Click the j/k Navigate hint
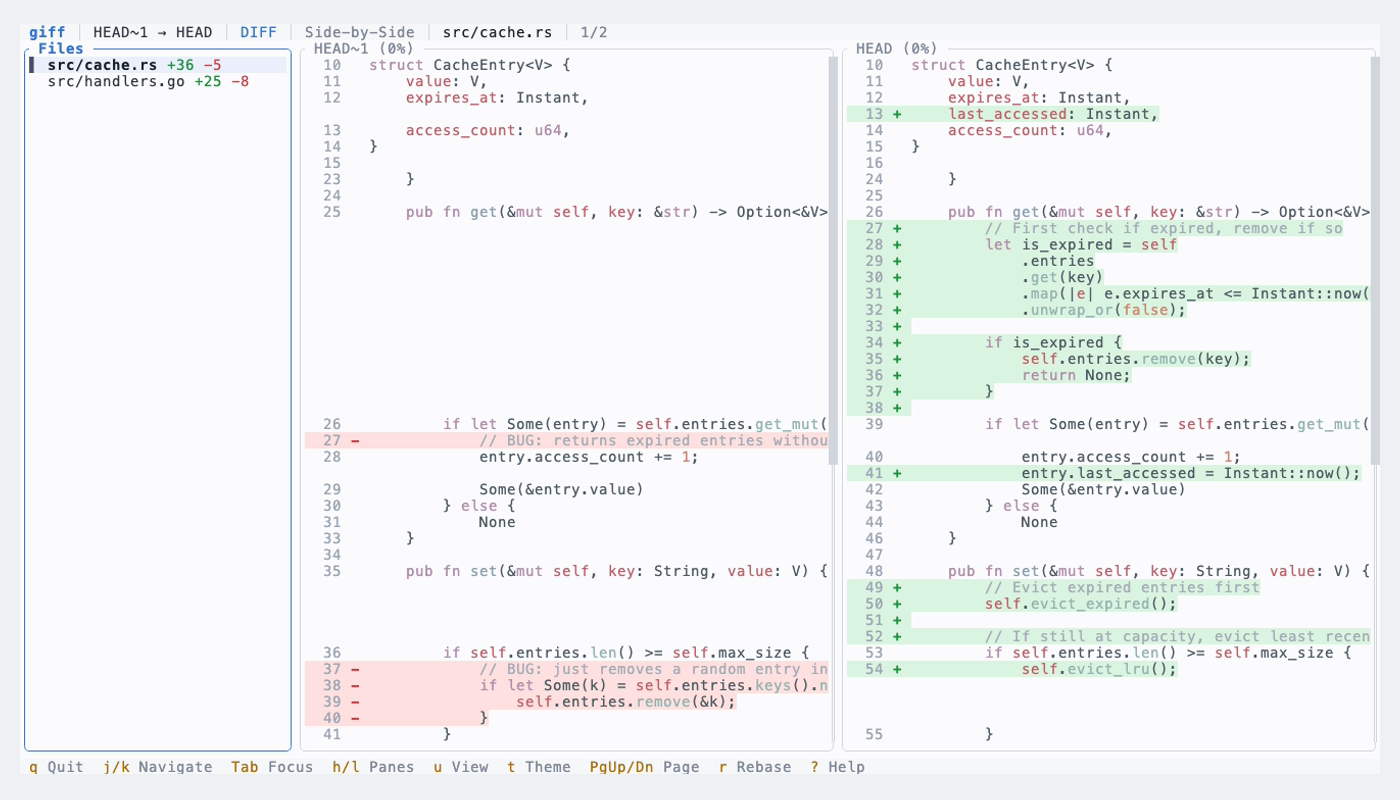The width and height of the screenshot is (1400, 800). tap(158, 767)
